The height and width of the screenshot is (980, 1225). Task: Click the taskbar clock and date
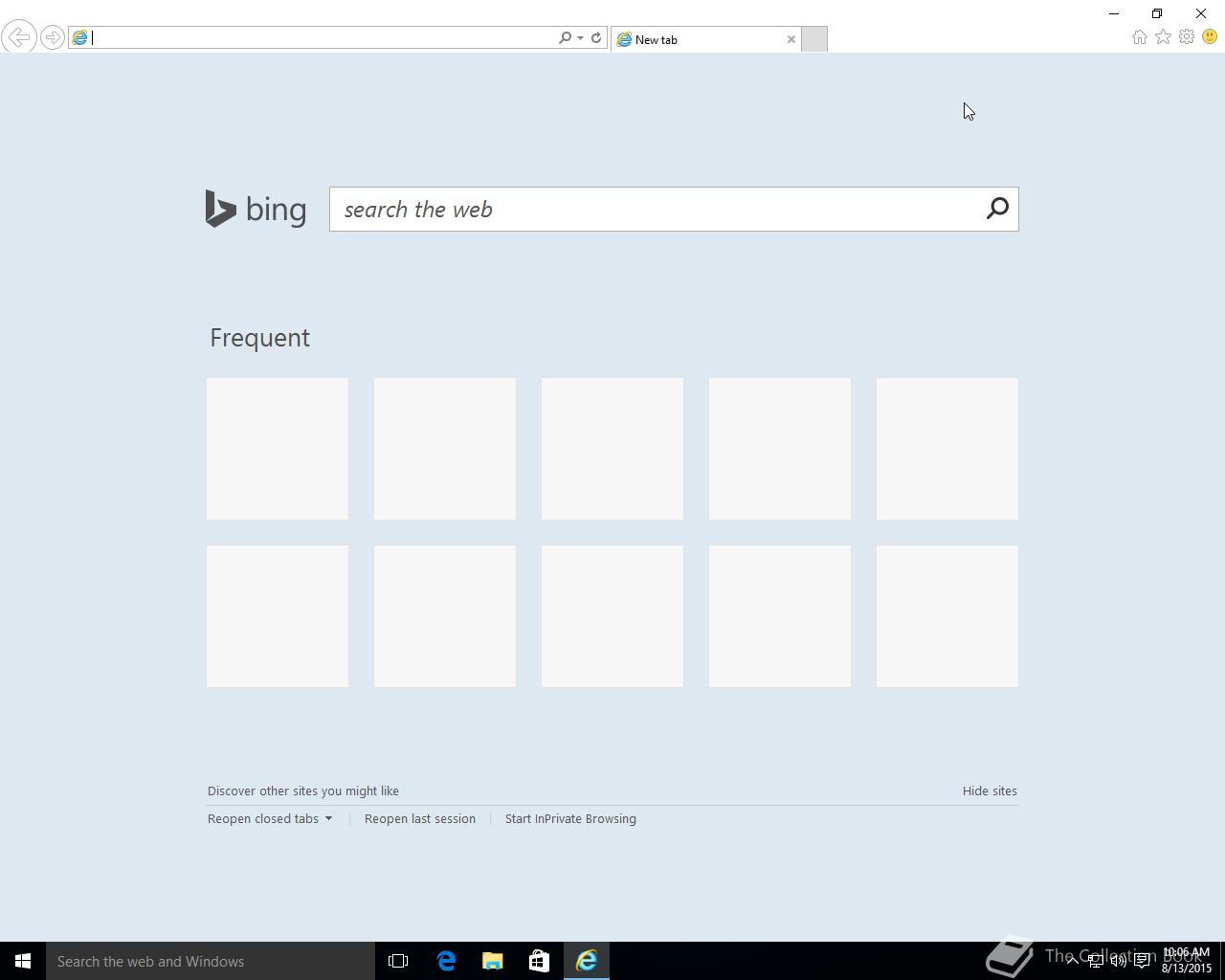pos(1187,961)
